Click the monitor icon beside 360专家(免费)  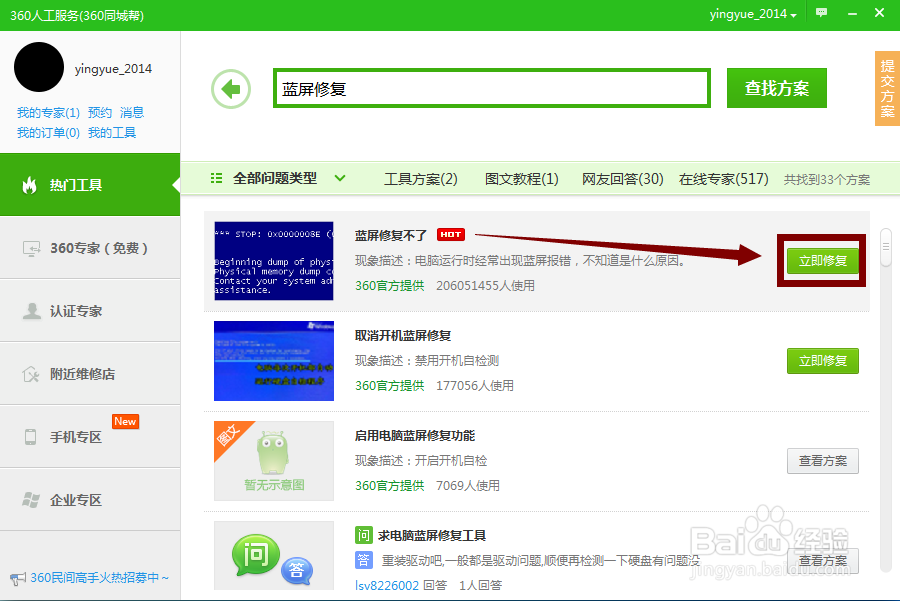(31, 248)
